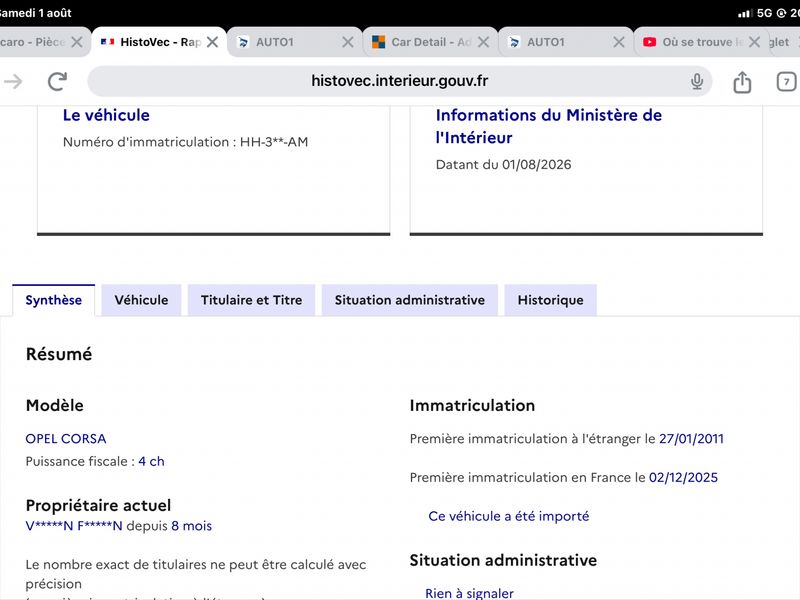Click 'Rien à signaler' status text
800x600 pixels.
[x=469, y=593]
